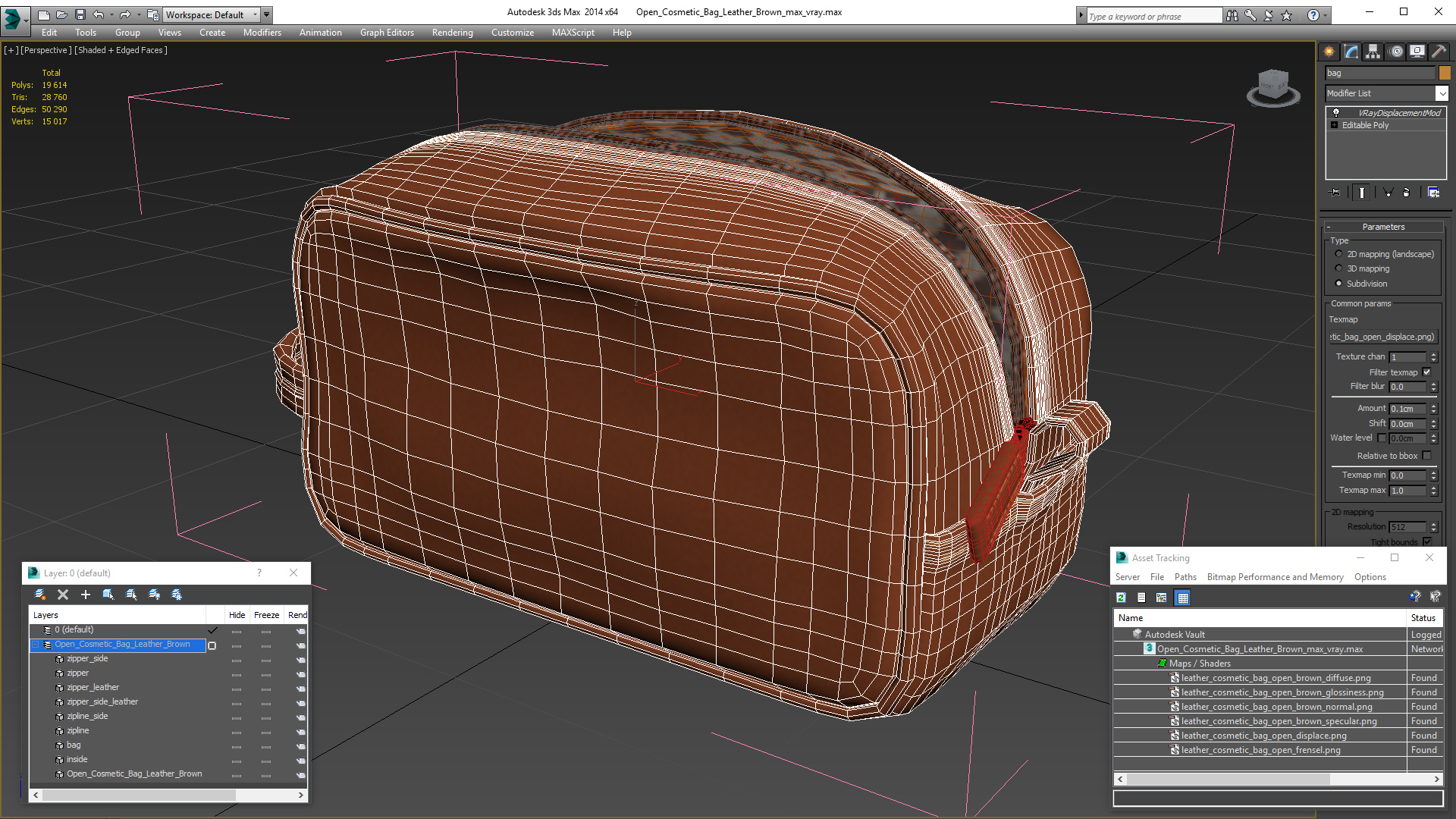Click the Shaded + Edged Faces viewport label

pos(121,50)
